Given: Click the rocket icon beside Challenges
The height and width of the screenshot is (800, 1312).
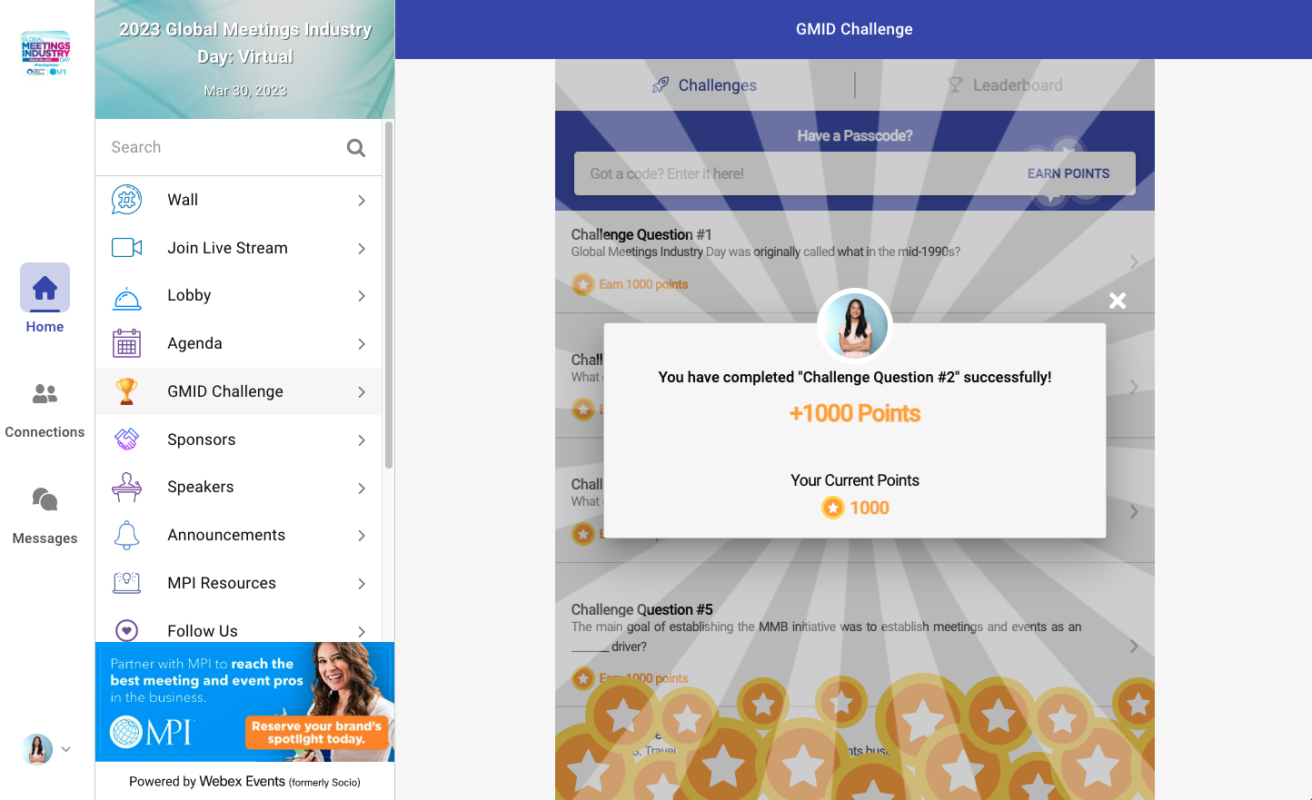Looking at the screenshot, I should pyautogui.click(x=660, y=85).
